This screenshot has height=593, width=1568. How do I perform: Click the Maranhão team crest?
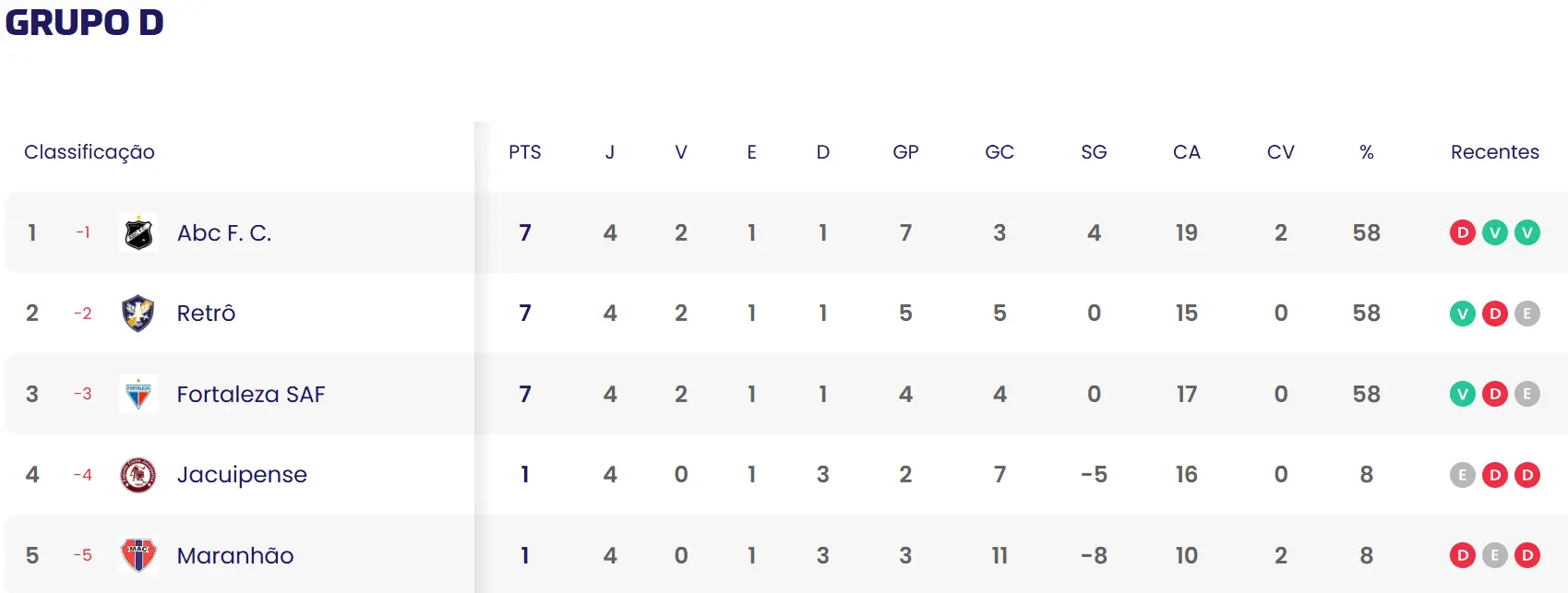coord(138,555)
